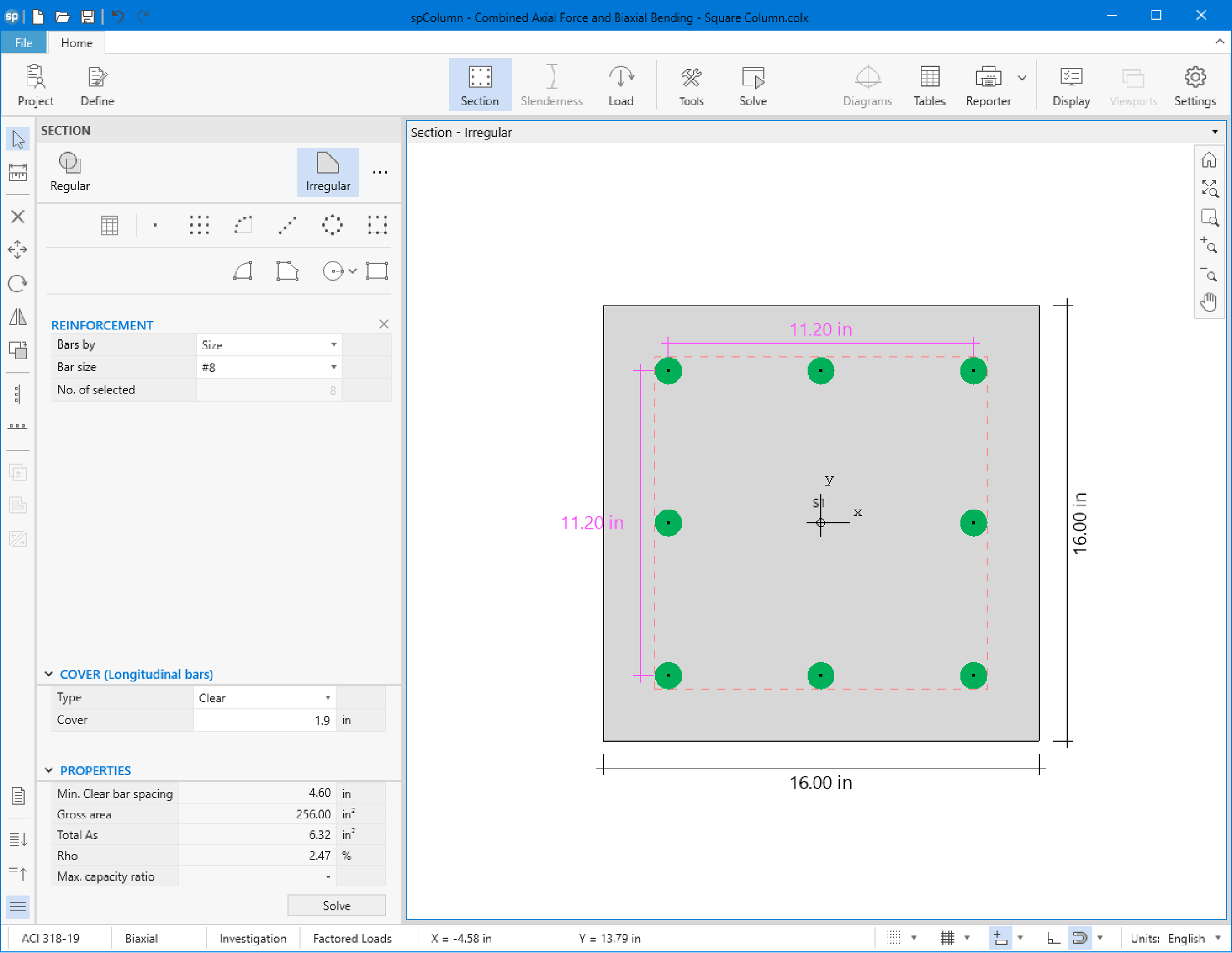Create a new file from the title bar
This screenshot has width=1232, height=953.
pos(38,16)
